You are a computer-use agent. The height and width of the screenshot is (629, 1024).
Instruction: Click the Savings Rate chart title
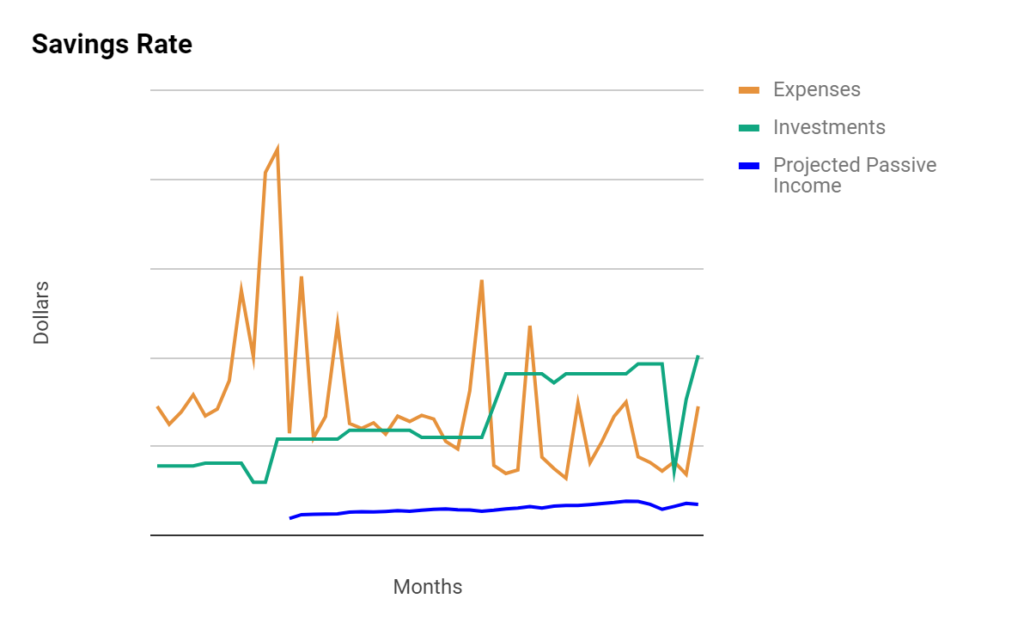tap(112, 44)
